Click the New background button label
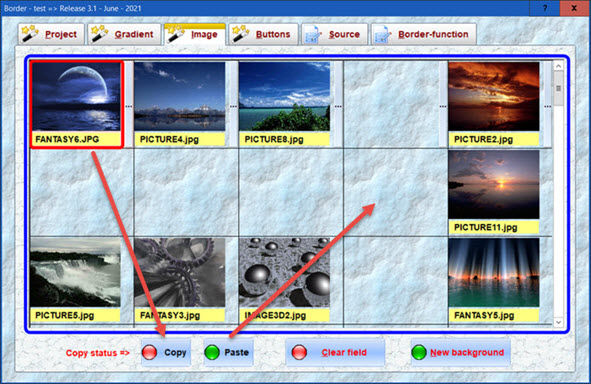The image size is (591, 384). (x=467, y=352)
